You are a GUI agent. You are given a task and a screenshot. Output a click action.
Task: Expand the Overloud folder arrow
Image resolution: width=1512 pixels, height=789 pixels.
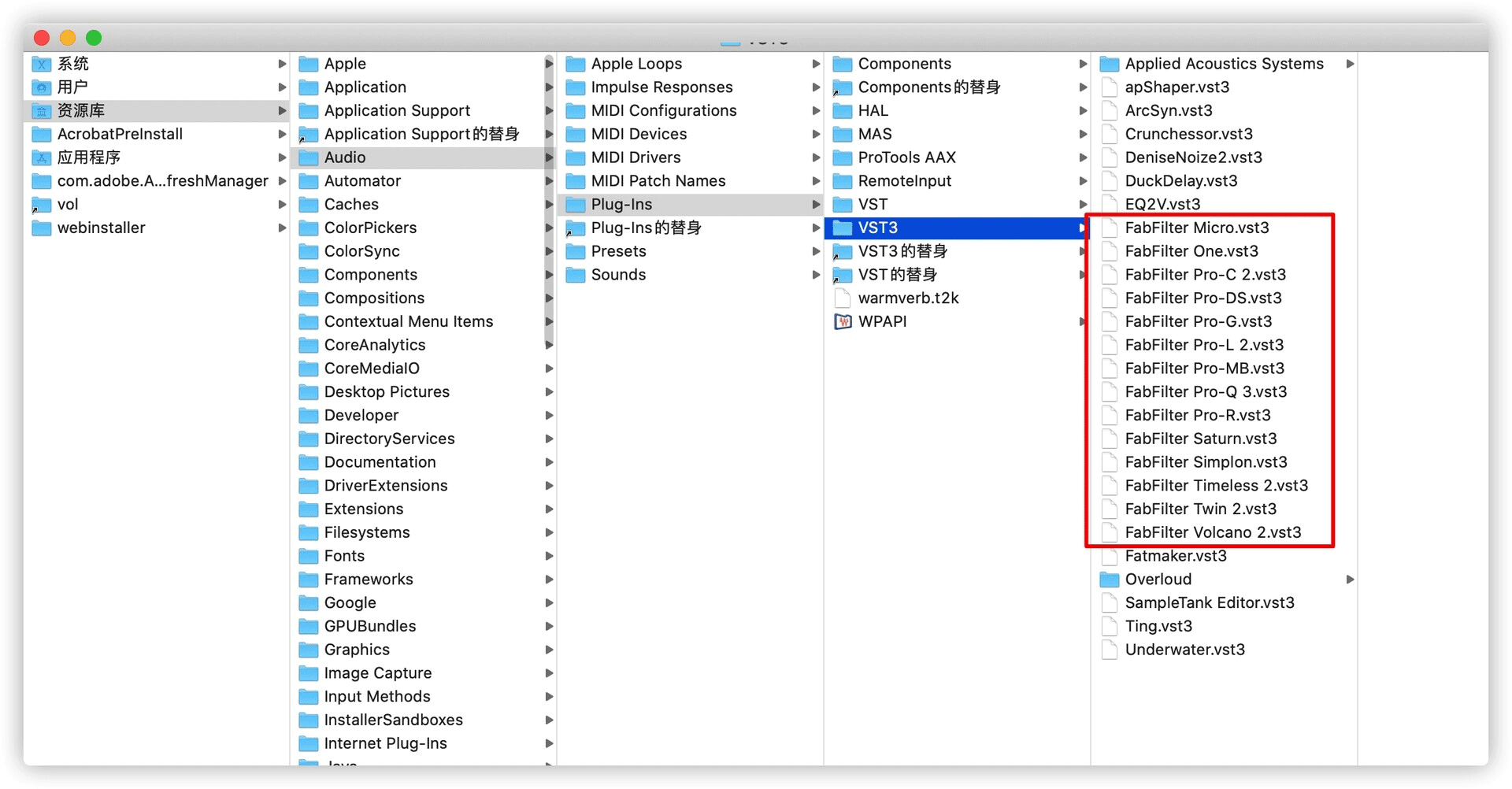[1350, 580]
